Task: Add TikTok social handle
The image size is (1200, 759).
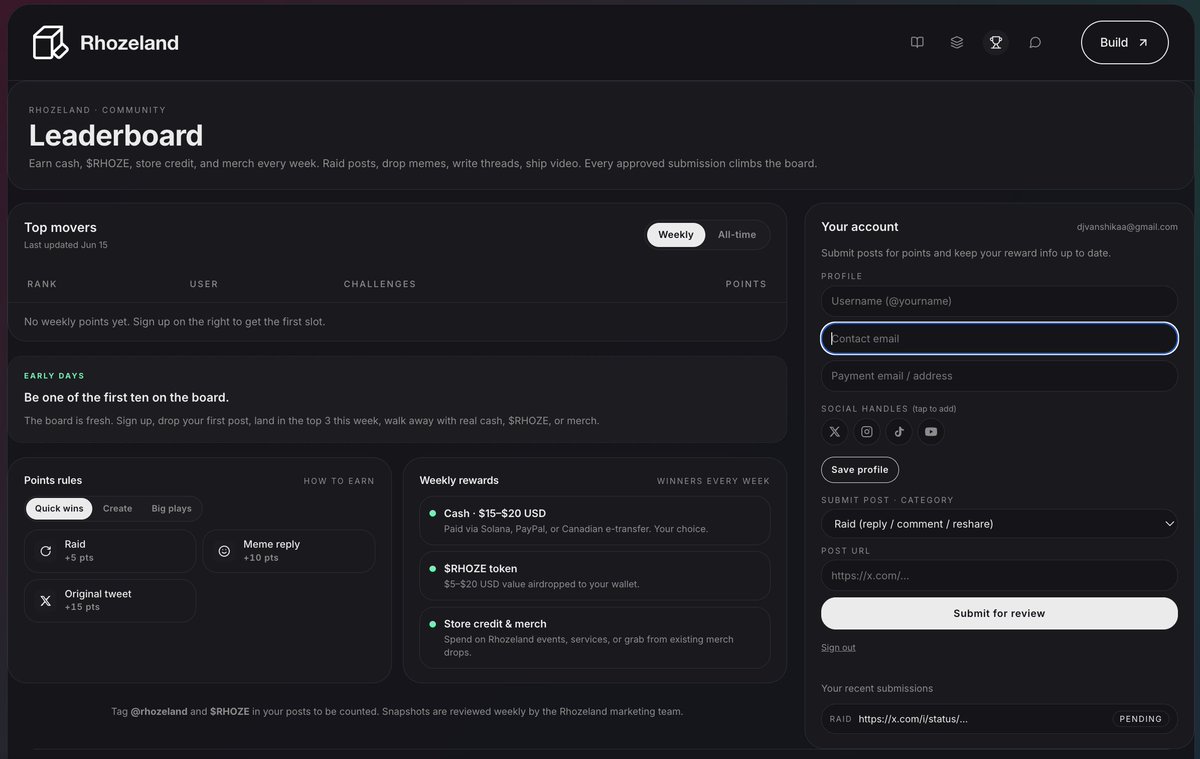Action: point(899,432)
